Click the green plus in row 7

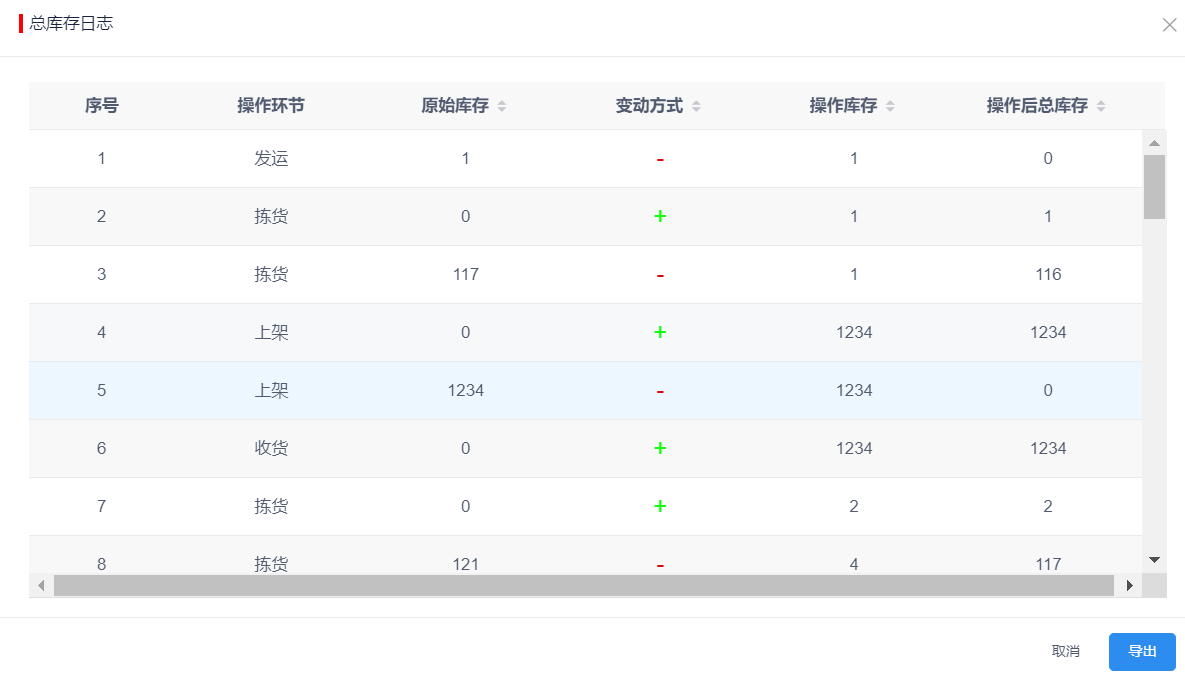[660, 506]
